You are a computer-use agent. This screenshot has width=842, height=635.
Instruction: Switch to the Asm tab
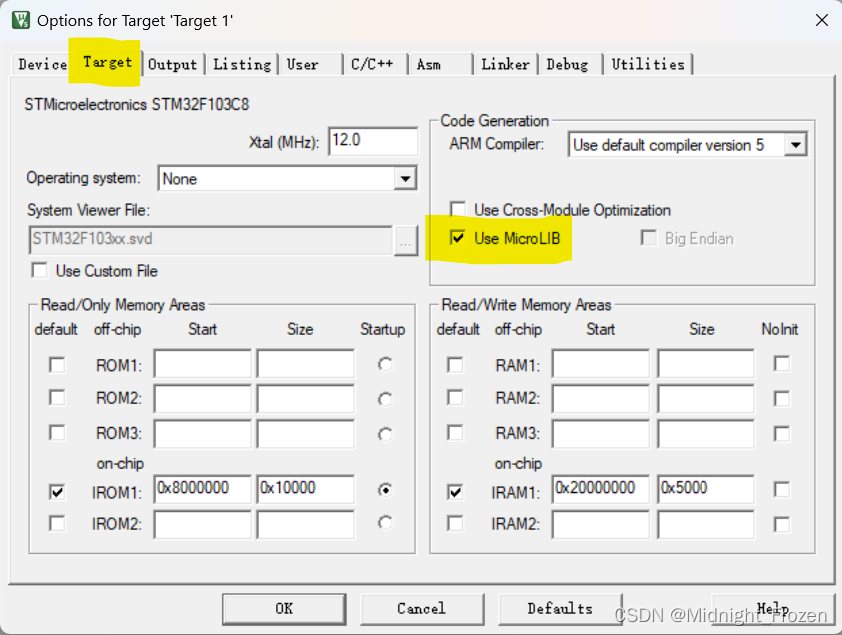click(x=440, y=64)
